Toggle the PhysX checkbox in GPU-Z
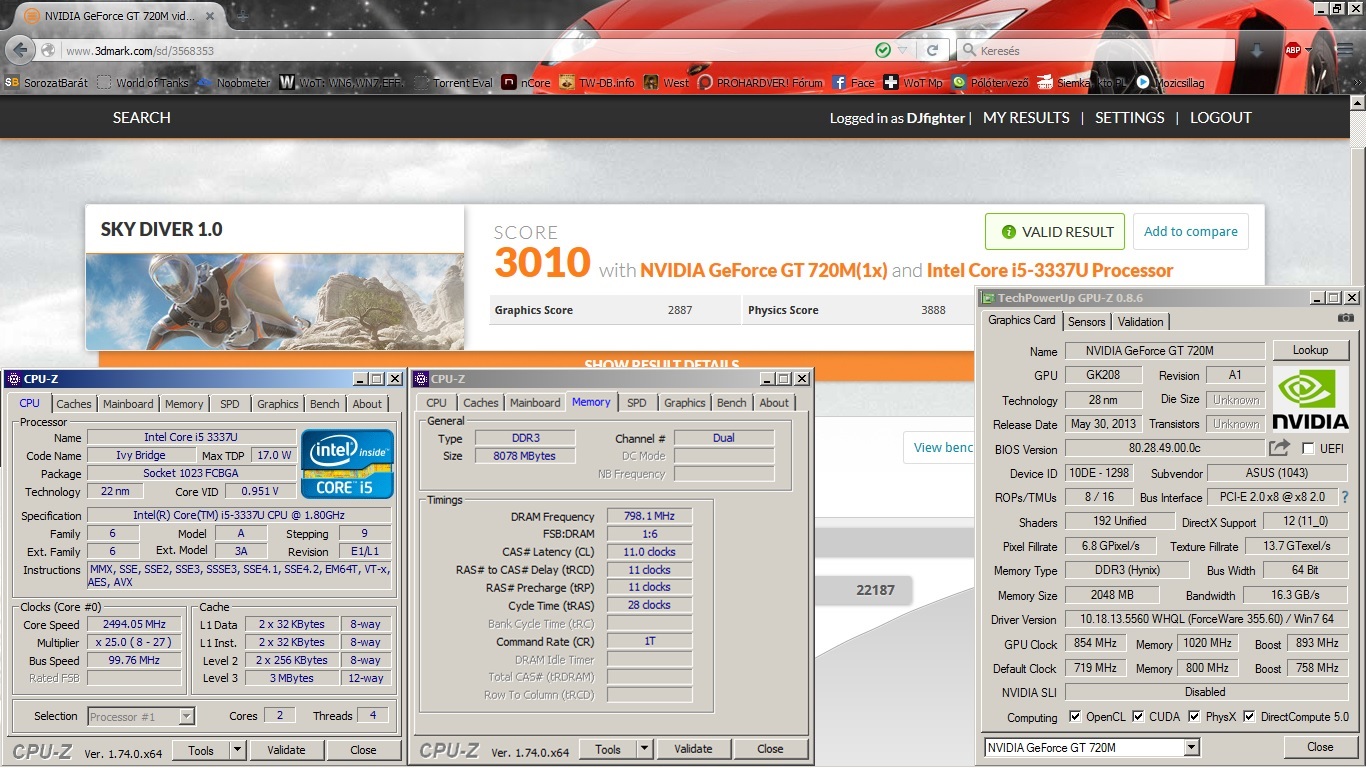This screenshot has width=1366, height=768. [1194, 717]
